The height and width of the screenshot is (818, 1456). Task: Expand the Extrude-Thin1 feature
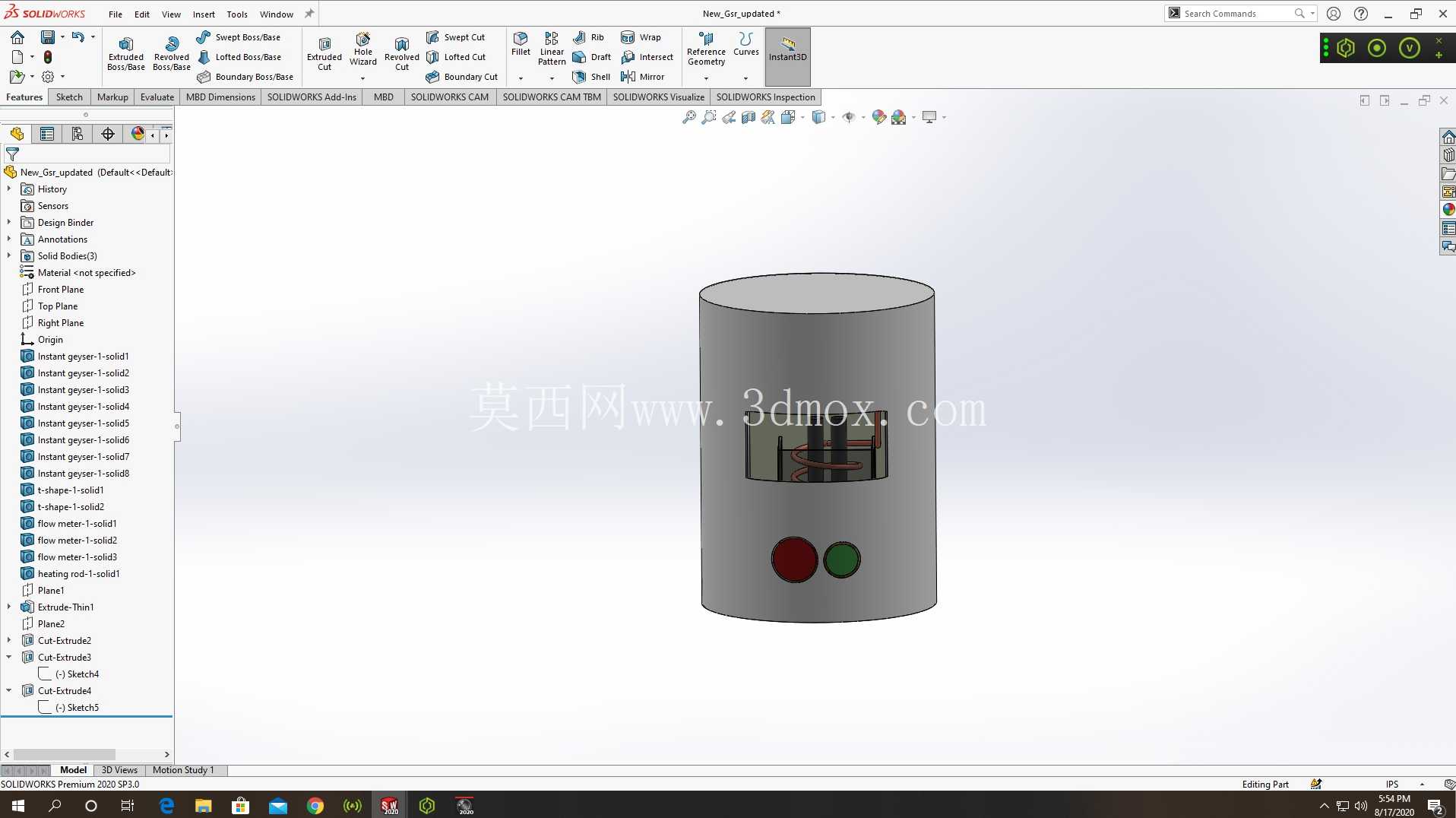tap(9, 607)
